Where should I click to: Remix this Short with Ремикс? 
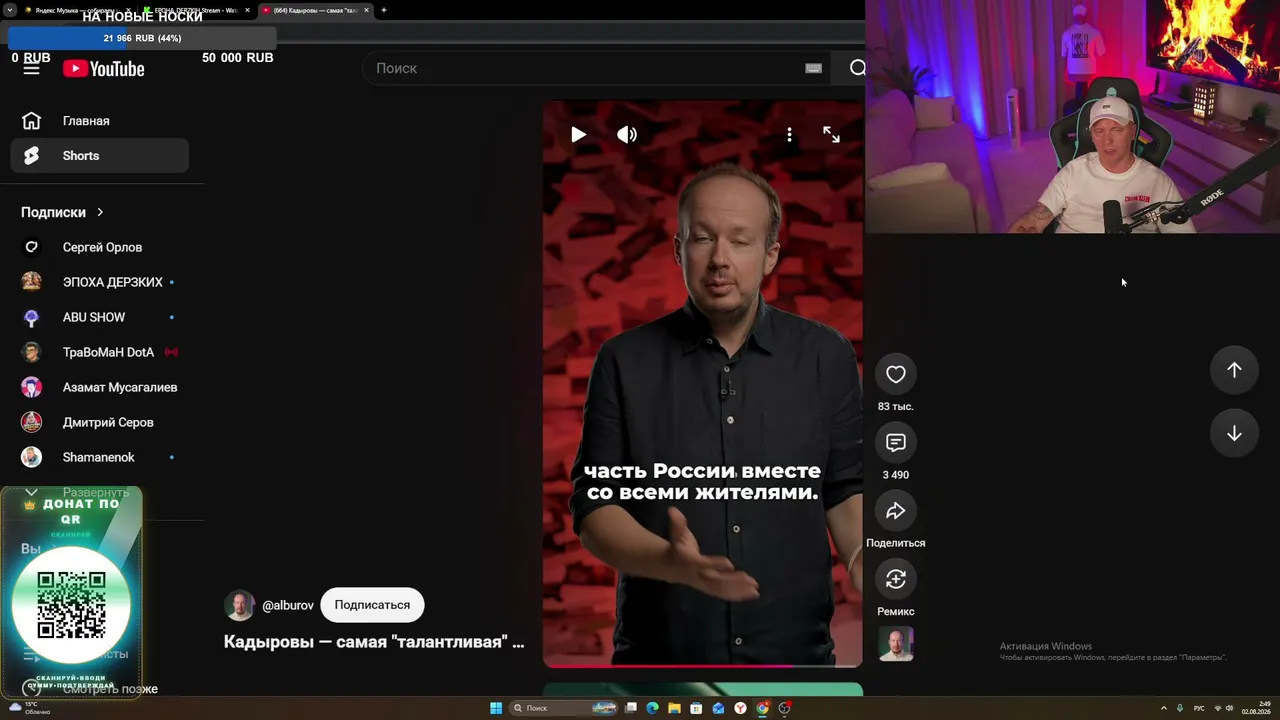tap(896, 579)
